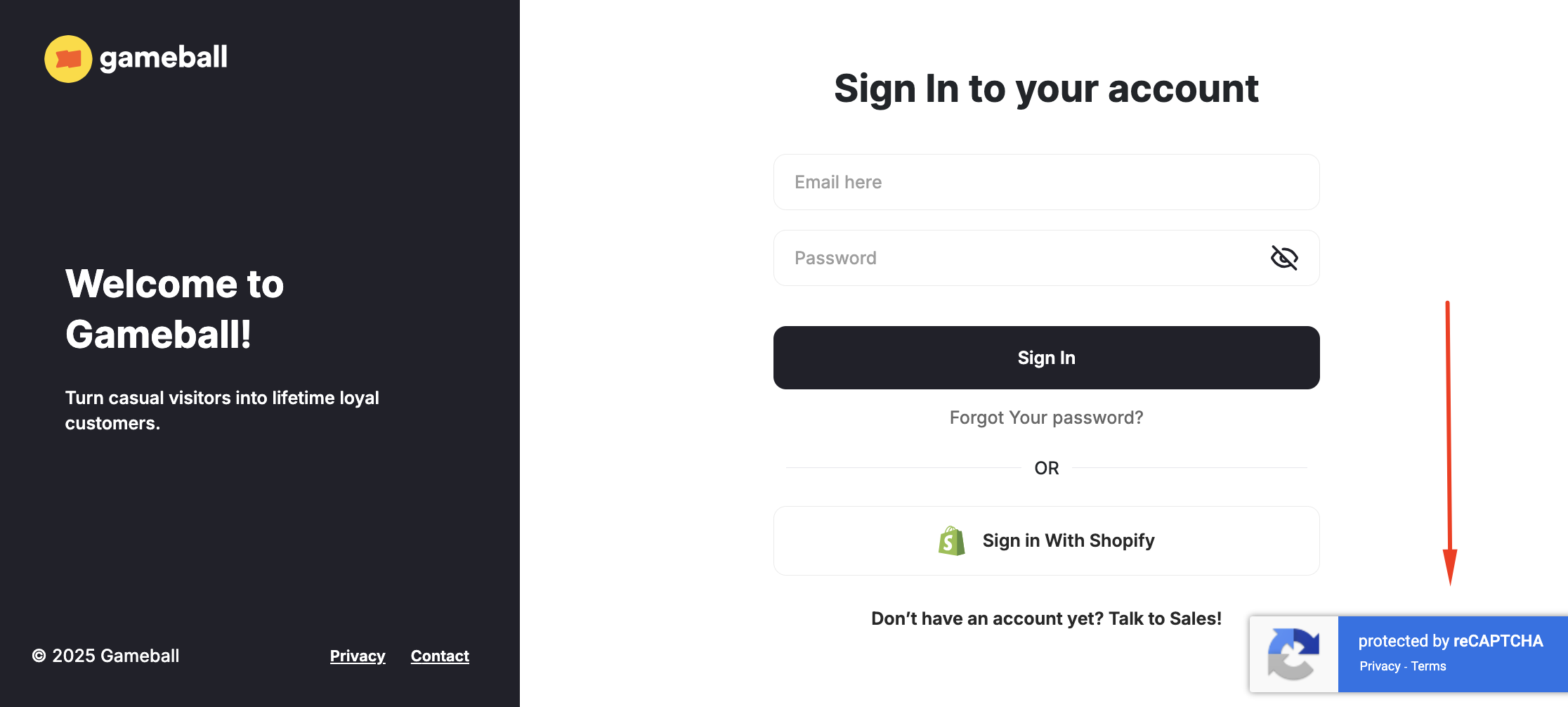
Task: Click the gameball wordmark in the sidebar
Action: pos(162,59)
